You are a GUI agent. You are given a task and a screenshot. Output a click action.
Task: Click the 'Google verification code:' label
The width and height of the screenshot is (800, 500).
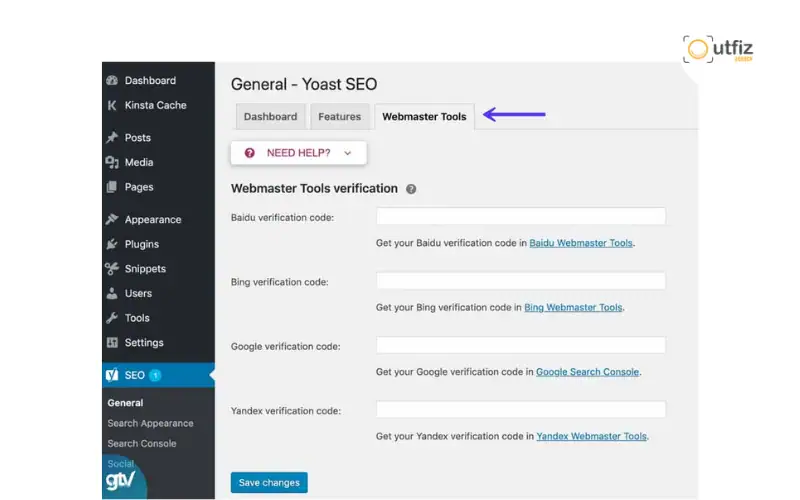(285, 346)
